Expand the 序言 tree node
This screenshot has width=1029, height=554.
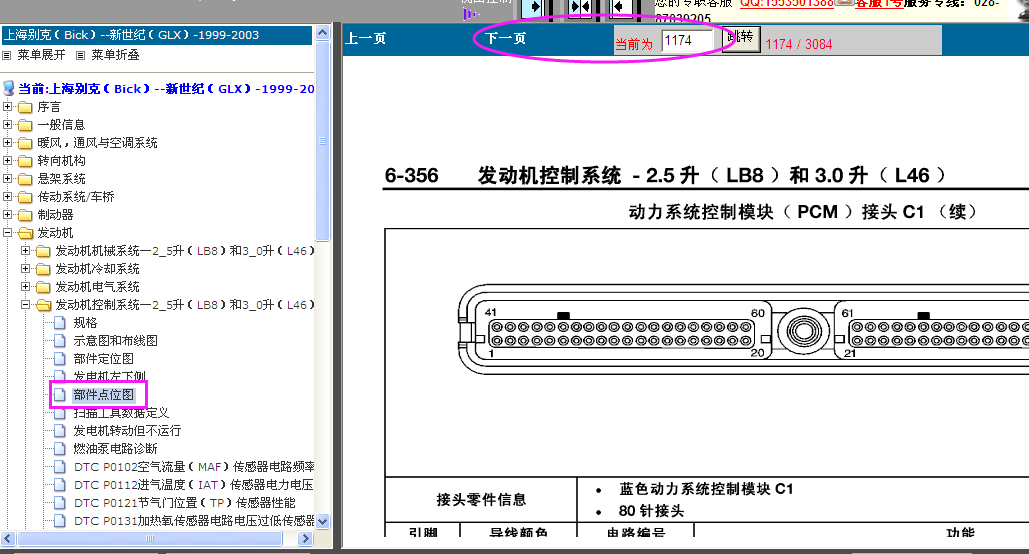pyautogui.click(x=8, y=106)
